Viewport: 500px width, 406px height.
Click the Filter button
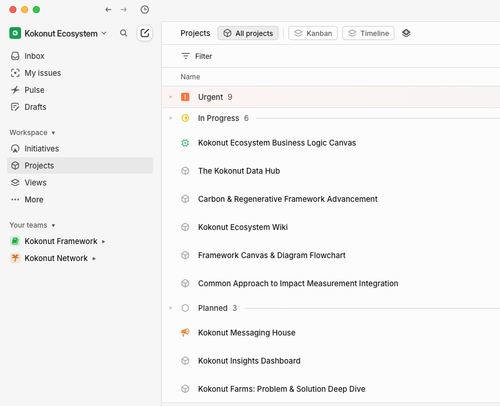197,56
